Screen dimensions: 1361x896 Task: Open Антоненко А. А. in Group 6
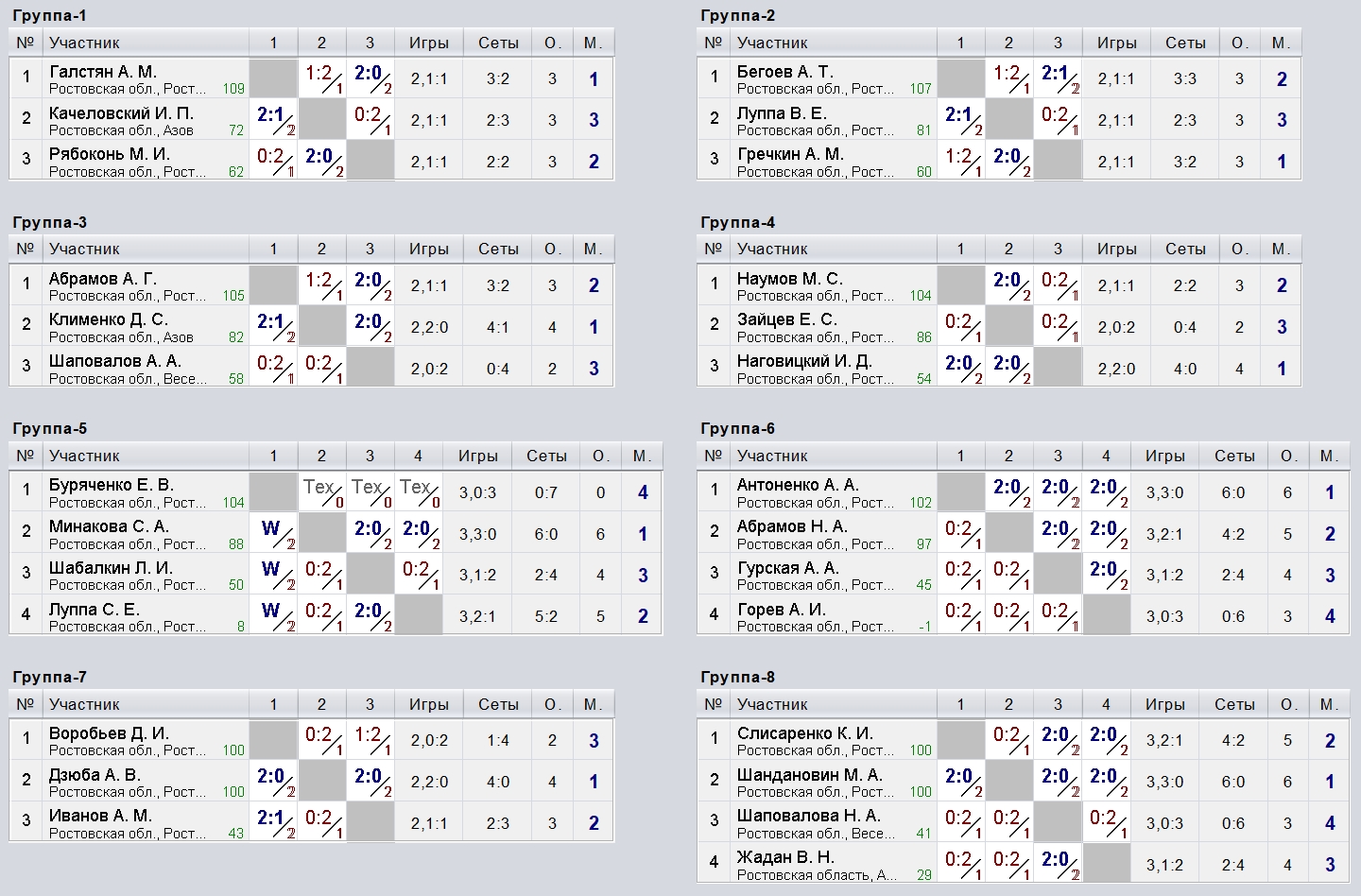coord(798,486)
